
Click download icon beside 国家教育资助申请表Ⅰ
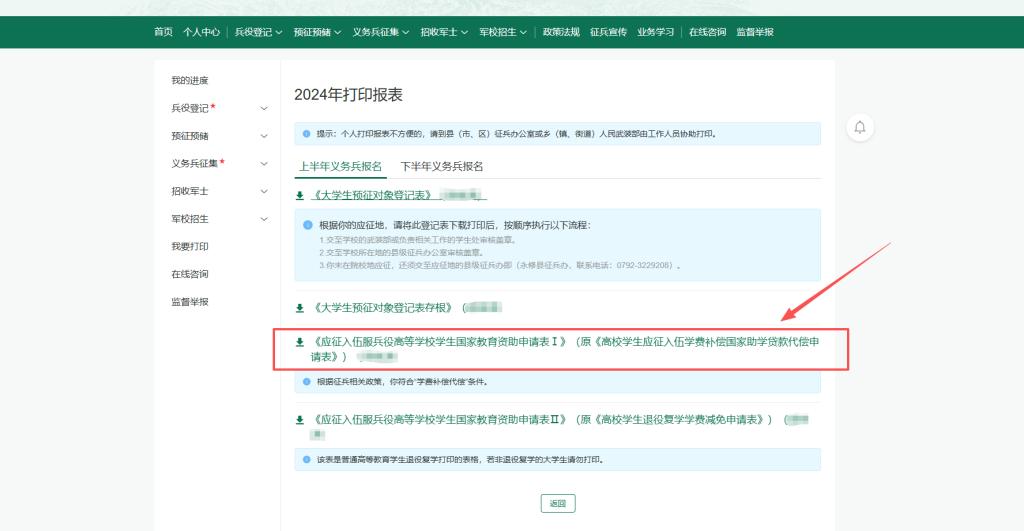click(300, 342)
